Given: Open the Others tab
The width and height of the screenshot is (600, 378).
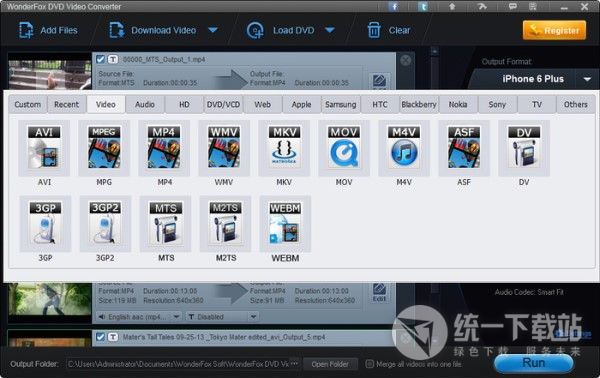Looking at the screenshot, I should (576, 104).
